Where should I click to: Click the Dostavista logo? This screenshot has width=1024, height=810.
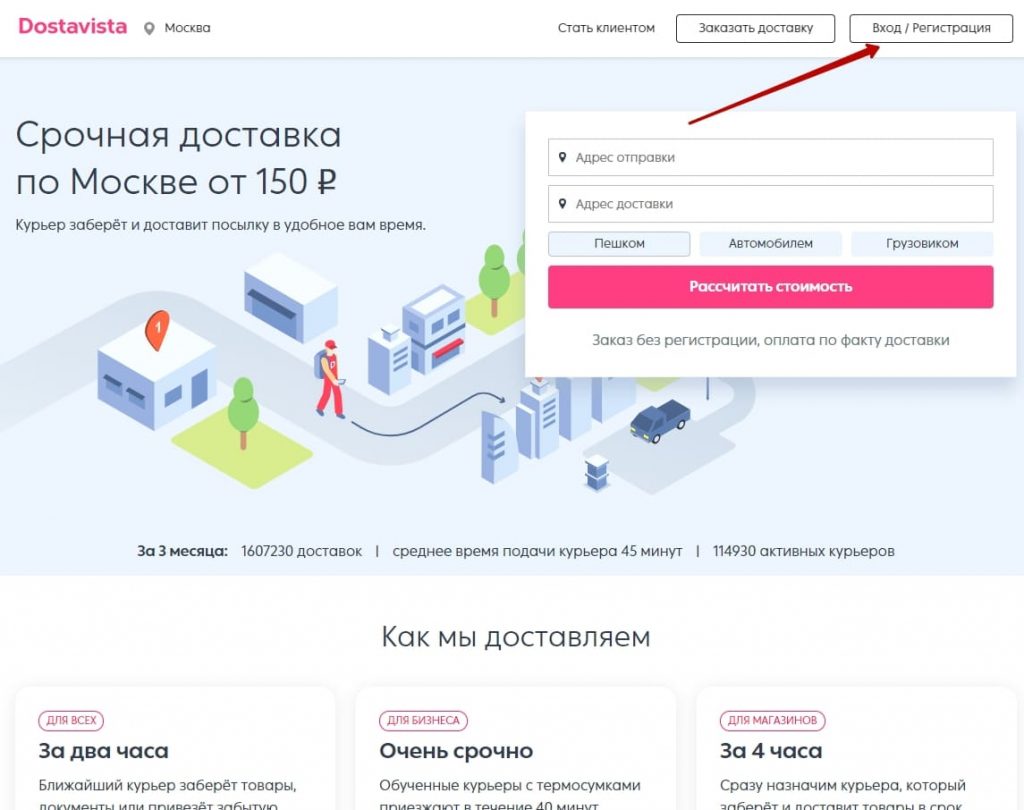pos(72,27)
